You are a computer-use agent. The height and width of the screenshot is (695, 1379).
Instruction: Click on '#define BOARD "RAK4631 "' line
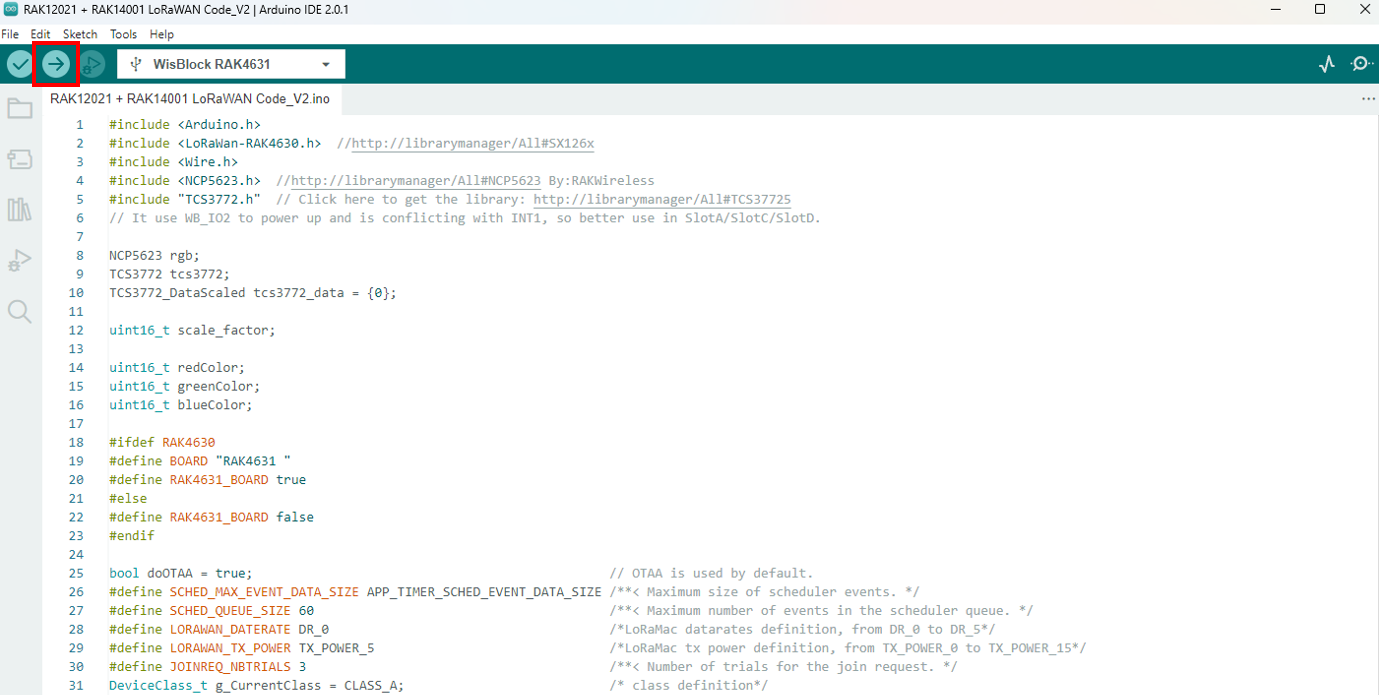coord(200,461)
